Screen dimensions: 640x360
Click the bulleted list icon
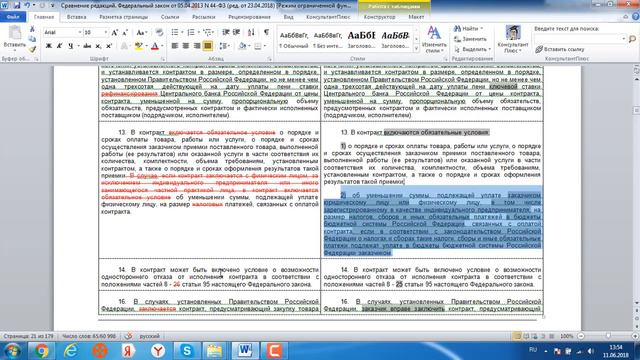[175, 32]
